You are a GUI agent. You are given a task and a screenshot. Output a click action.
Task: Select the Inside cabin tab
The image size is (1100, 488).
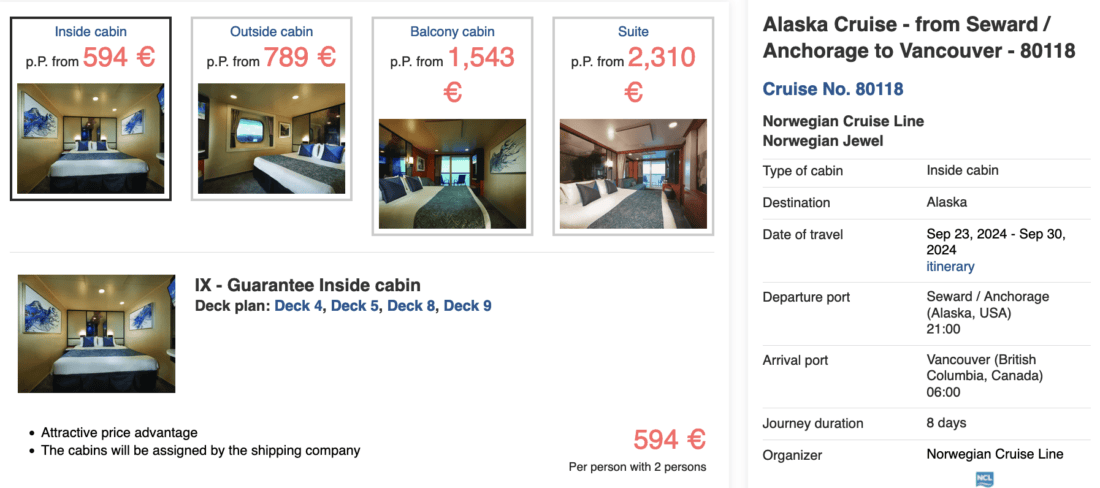[90, 32]
